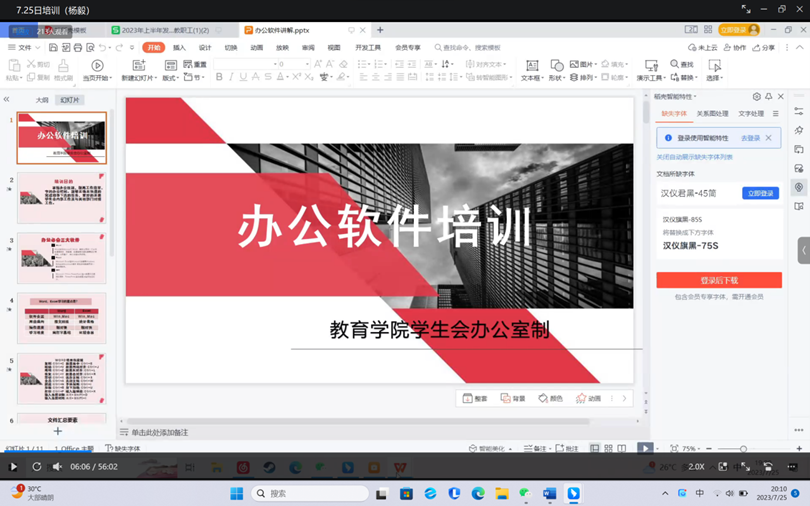Viewport: 810px width, 506px height.
Task: Switch to slide sorter grid view
Action: pos(608,448)
